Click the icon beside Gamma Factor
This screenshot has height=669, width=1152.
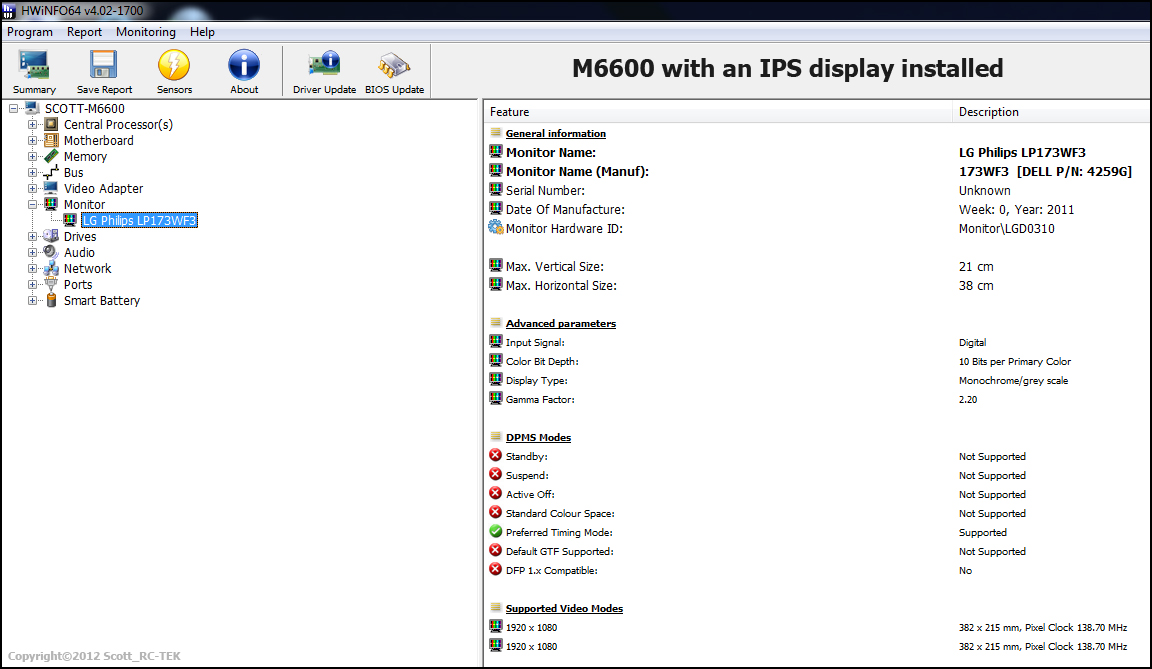click(x=496, y=398)
